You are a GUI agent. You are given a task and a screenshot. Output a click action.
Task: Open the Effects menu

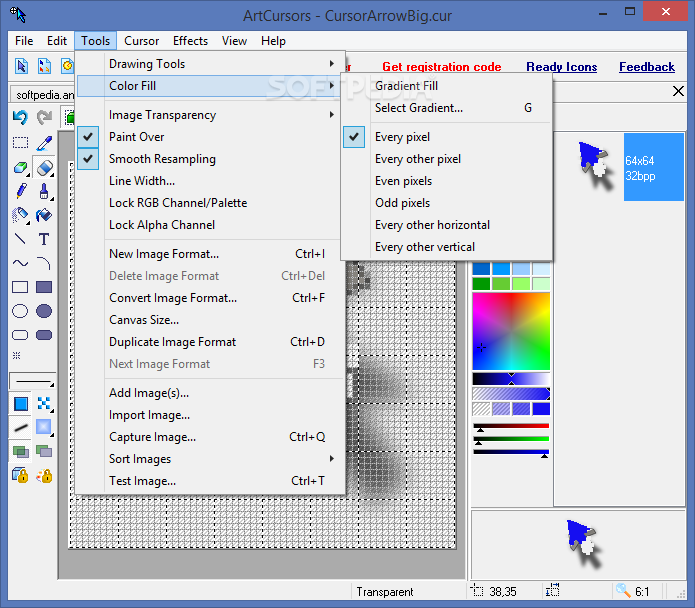(190, 41)
